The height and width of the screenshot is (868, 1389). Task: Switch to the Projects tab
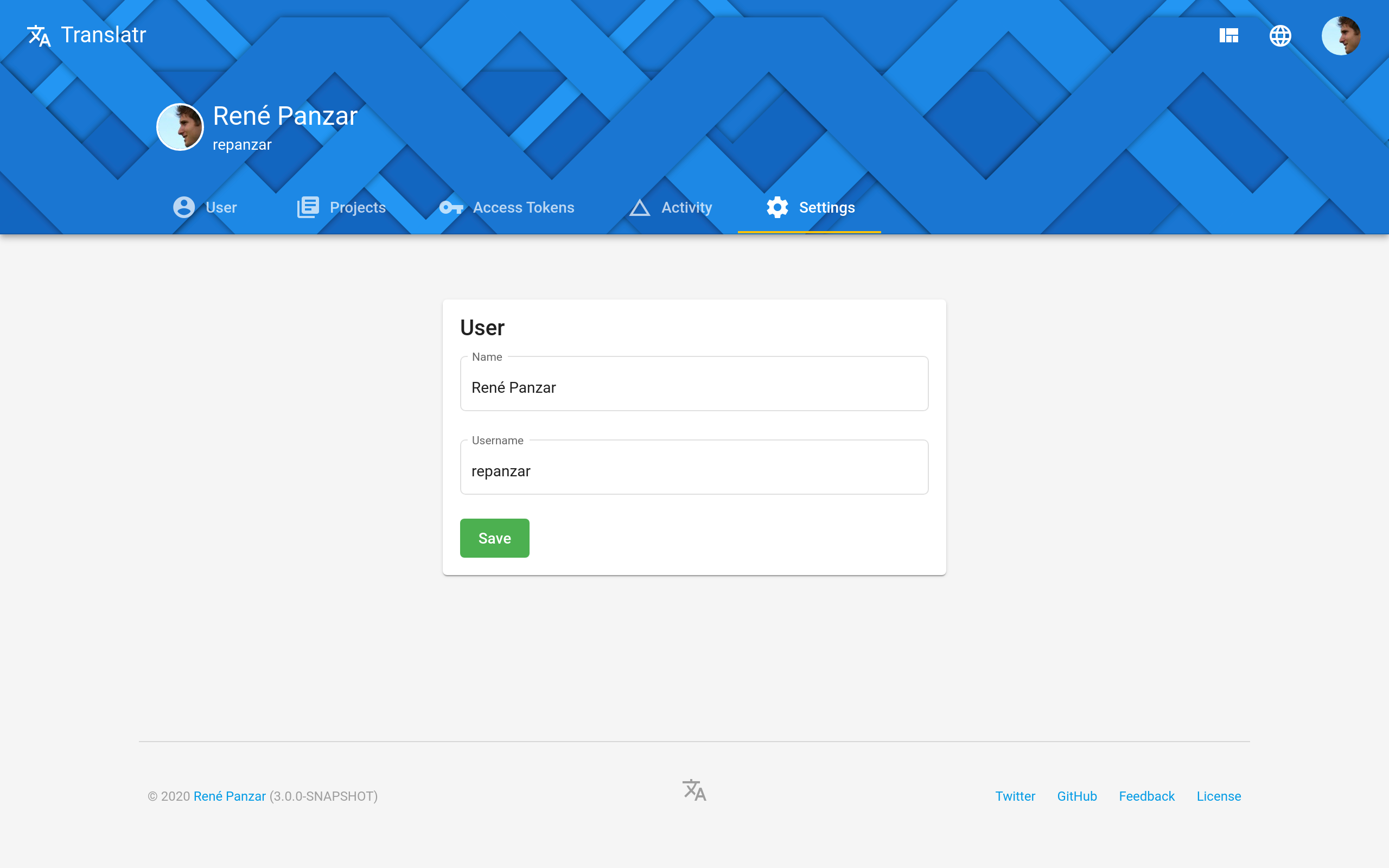340,207
